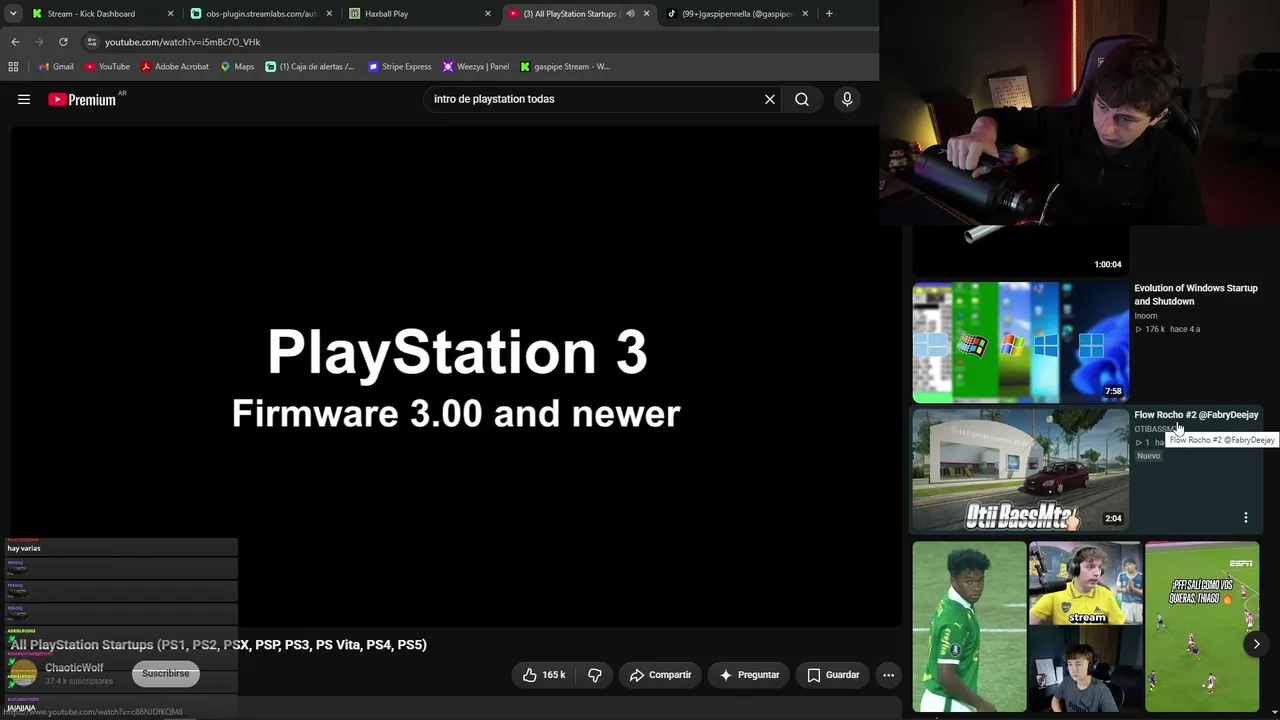Click the browser address bar URL

coord(183,42)
